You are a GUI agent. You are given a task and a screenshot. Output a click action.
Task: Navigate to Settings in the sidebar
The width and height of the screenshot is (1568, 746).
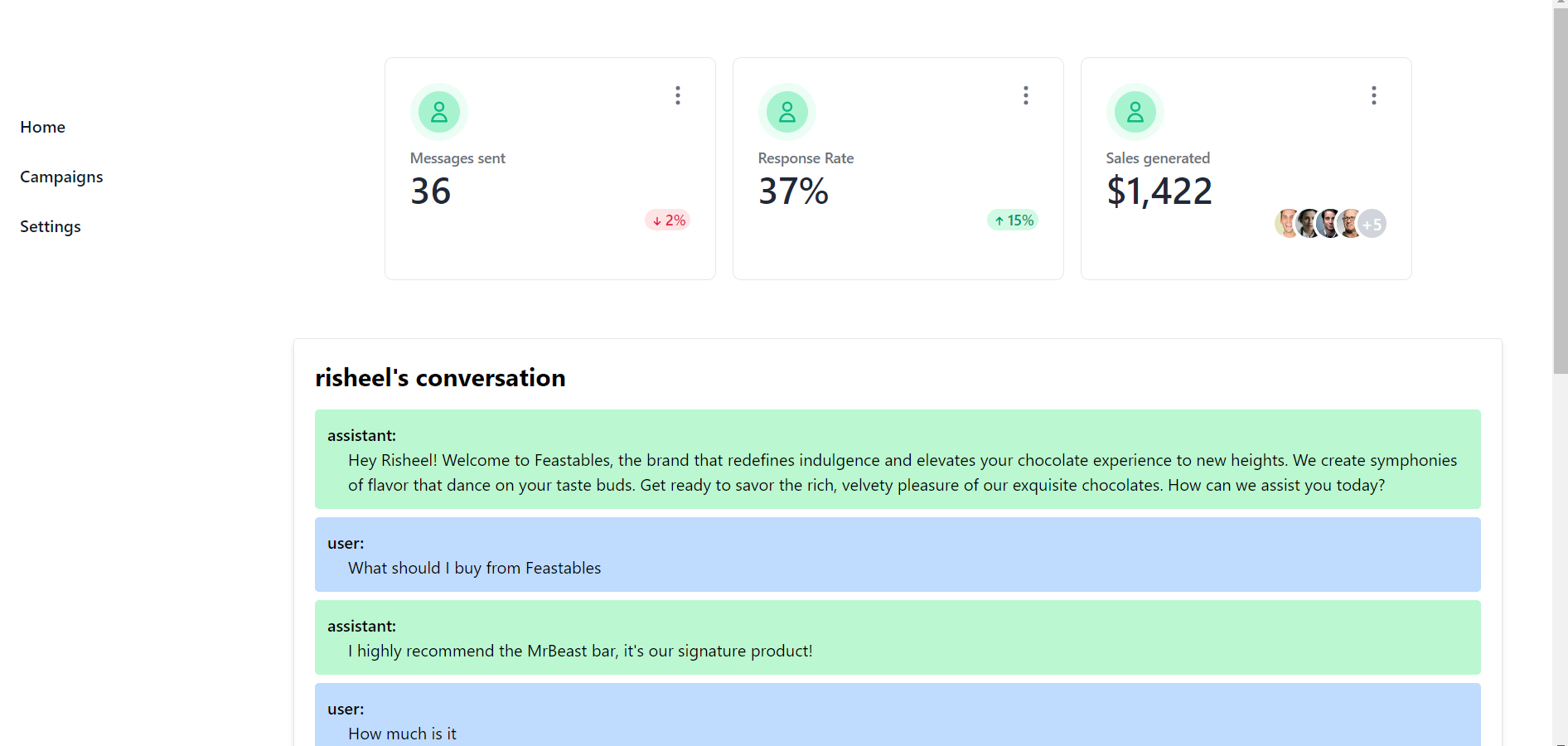point(51,226)
